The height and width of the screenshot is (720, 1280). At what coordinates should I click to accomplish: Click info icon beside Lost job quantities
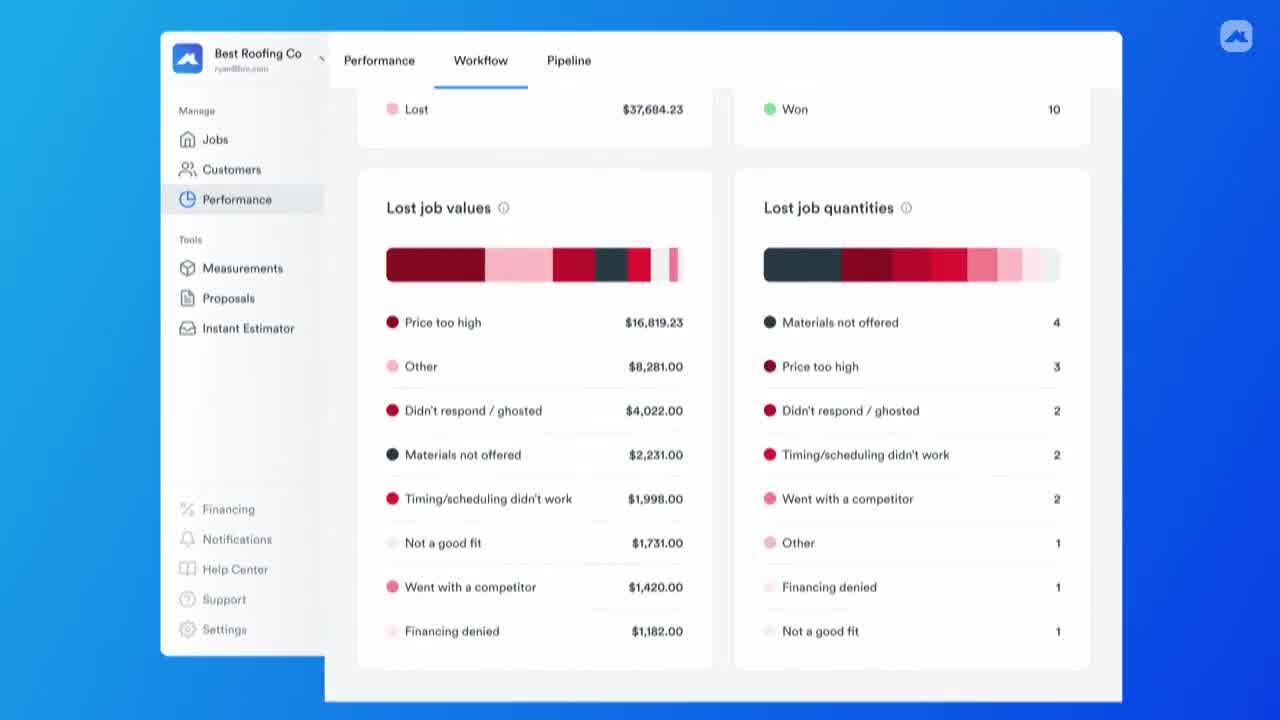[906, 208]
